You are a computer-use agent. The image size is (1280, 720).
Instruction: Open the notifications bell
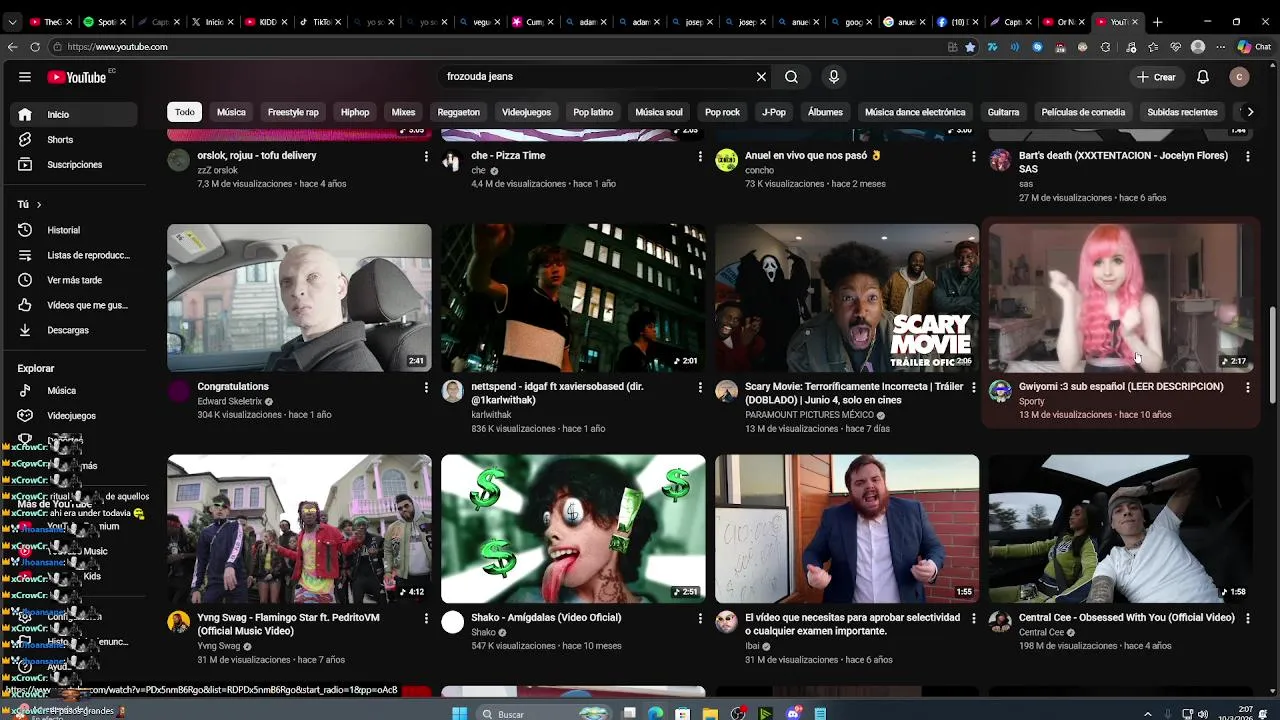(x=1203, y=77)
